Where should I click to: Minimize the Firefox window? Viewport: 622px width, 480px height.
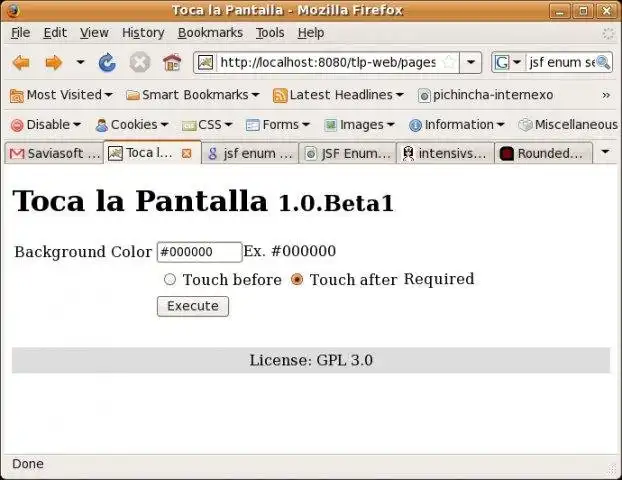coord(560,11)
